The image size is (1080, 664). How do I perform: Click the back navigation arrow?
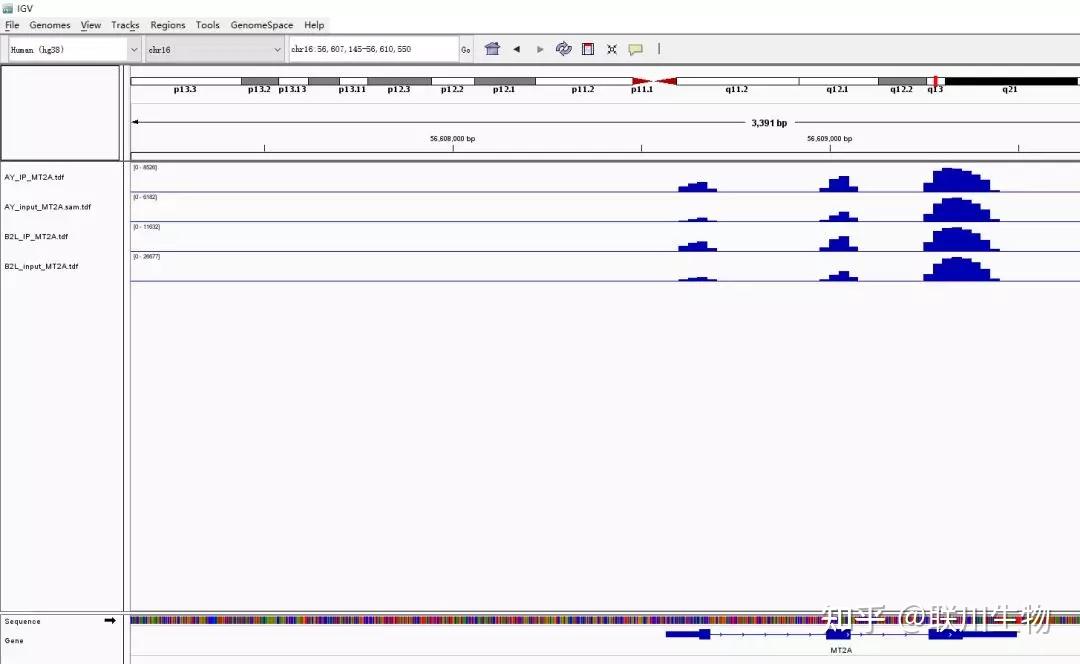[x=516, y=48]
